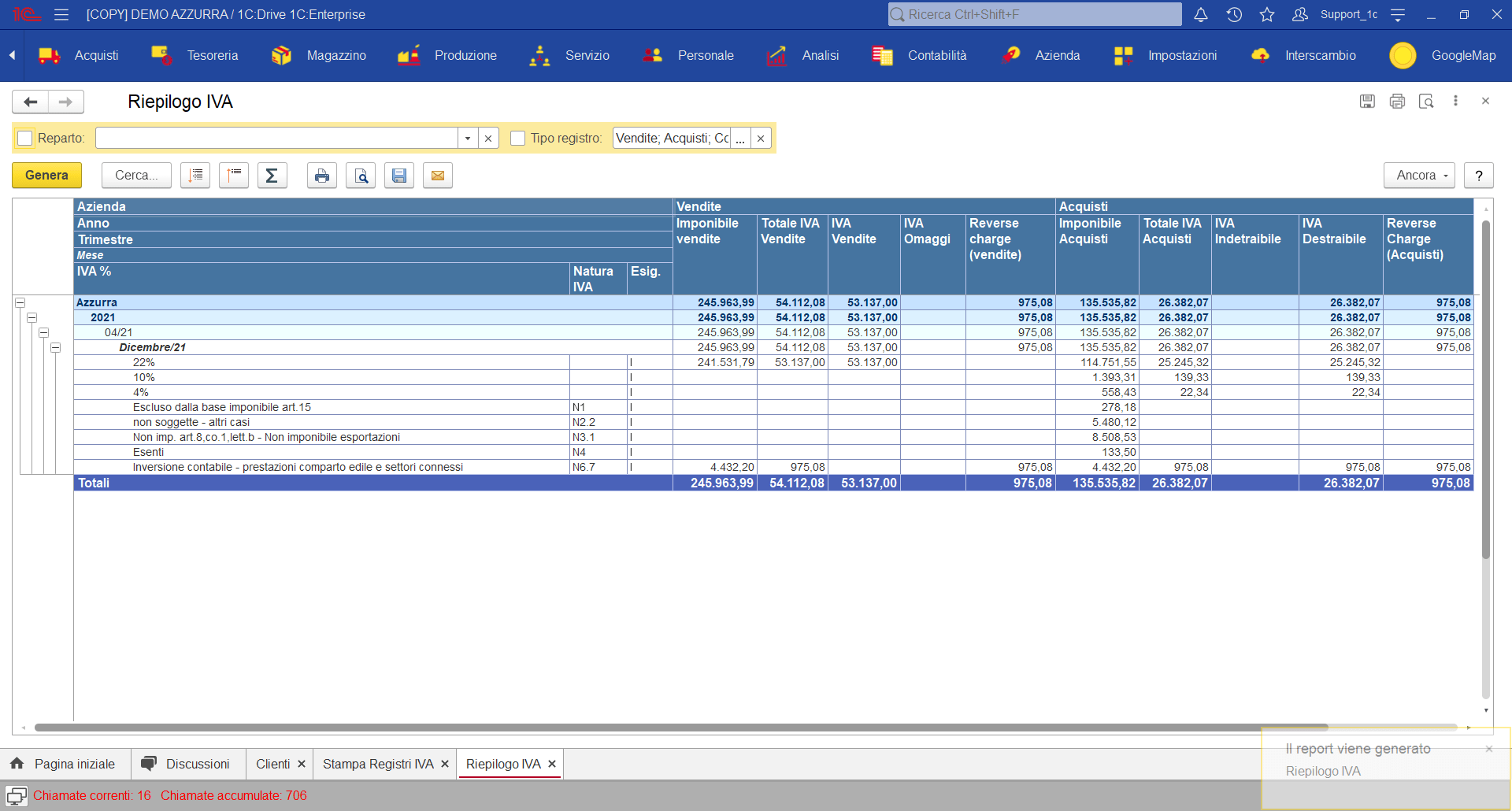Open Tipo registro selection ellipsis

click(x=740, y=139)
